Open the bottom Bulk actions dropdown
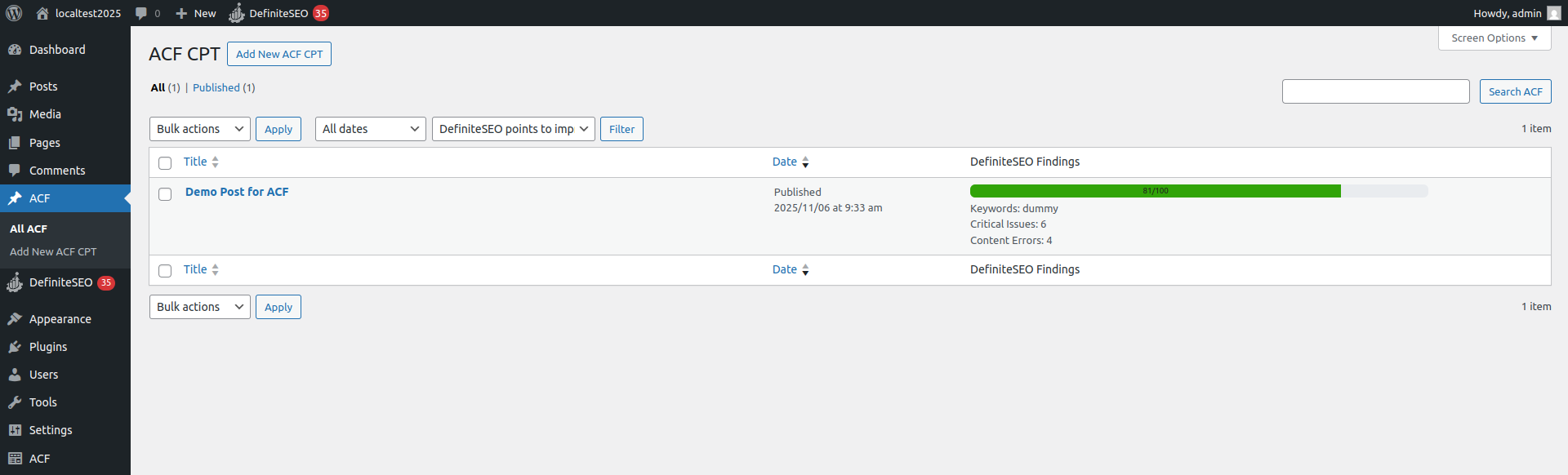Image resolution: width=1568 pixels, height=475 pixels. point(200,307)
